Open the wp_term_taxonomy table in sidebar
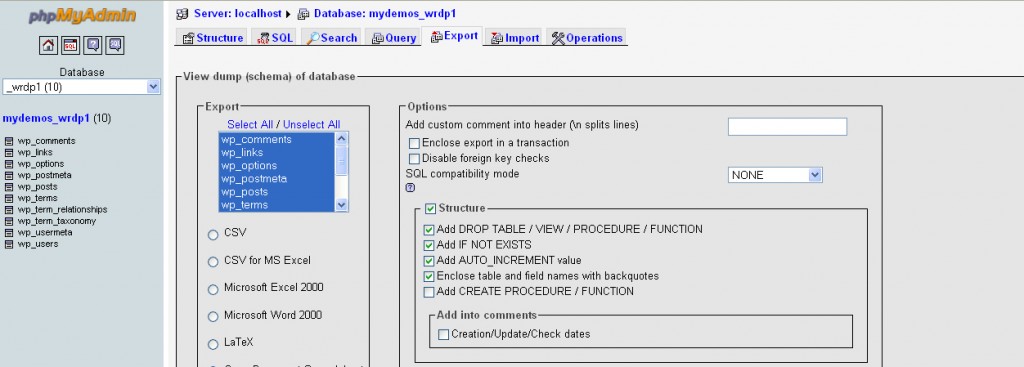The height and width of the screenshot is (367, 1024). click(x=57, y=221)
